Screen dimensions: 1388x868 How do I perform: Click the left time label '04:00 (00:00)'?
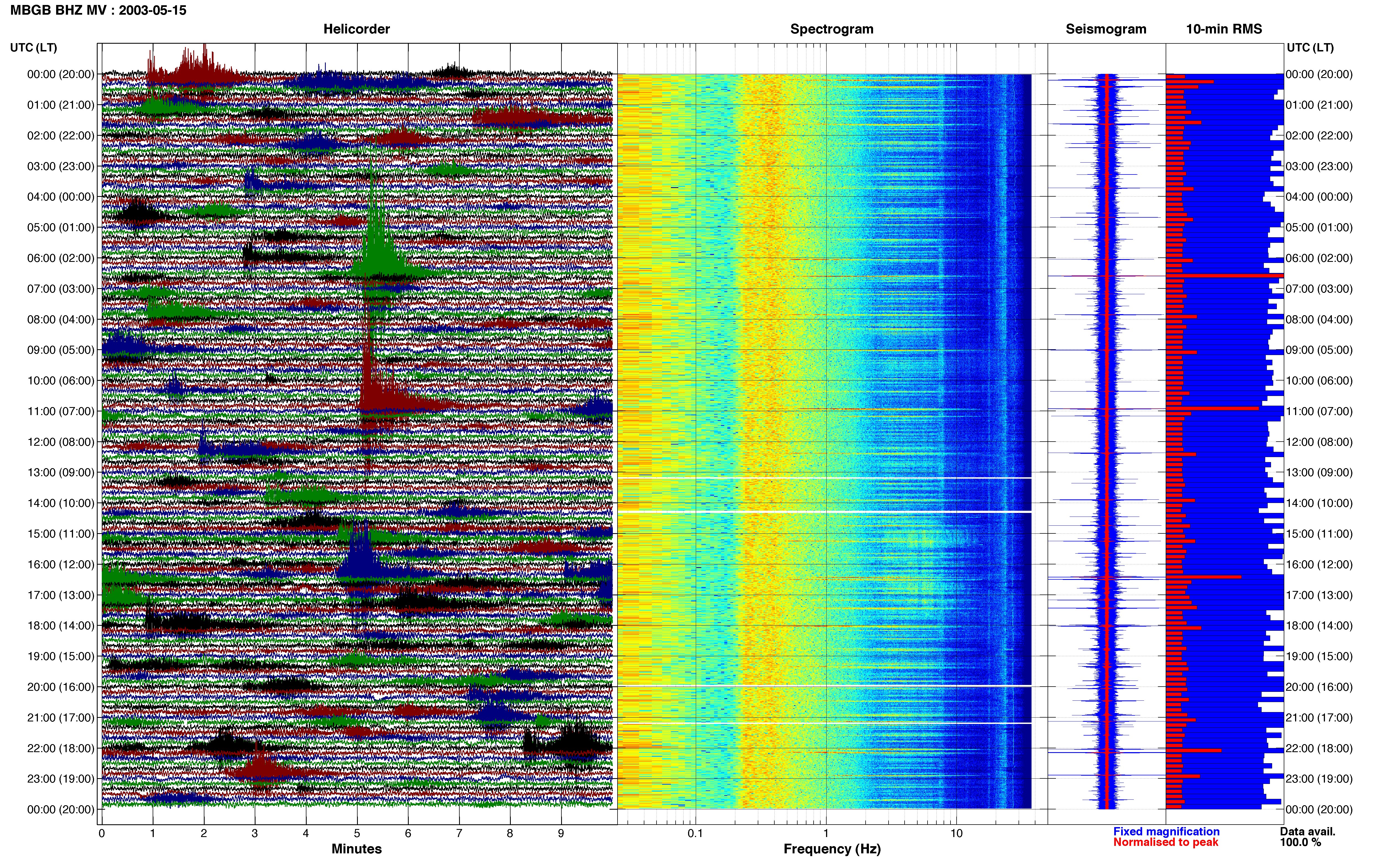tap(60, 197)
